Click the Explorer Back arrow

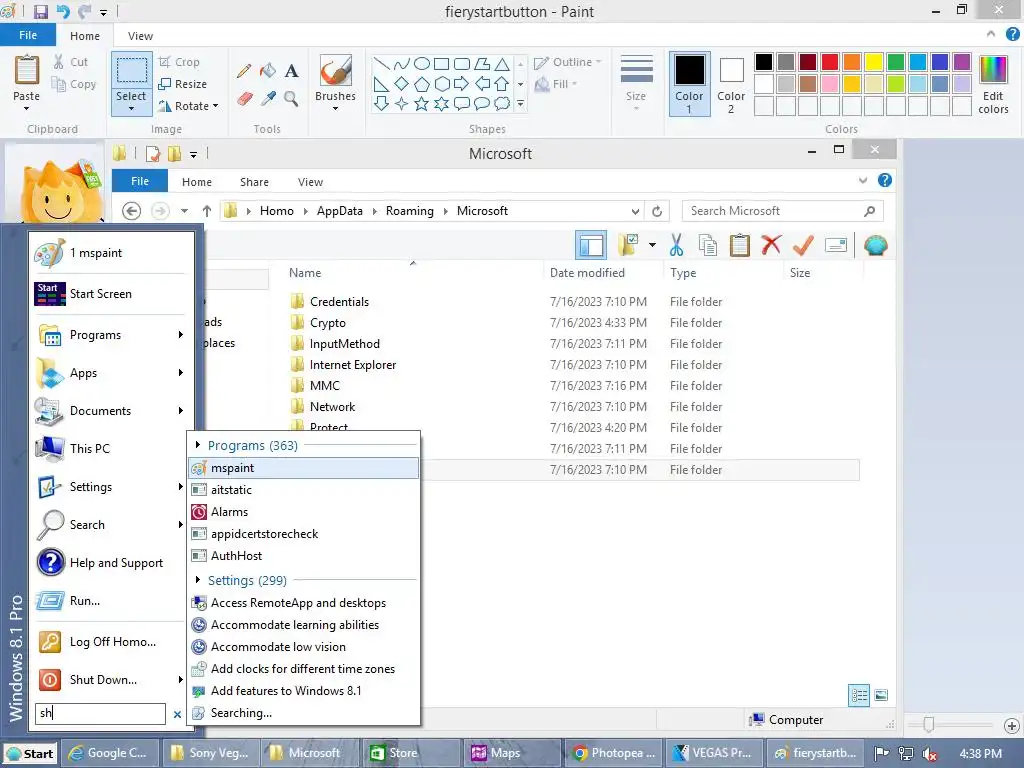click(x=131, y=211)
